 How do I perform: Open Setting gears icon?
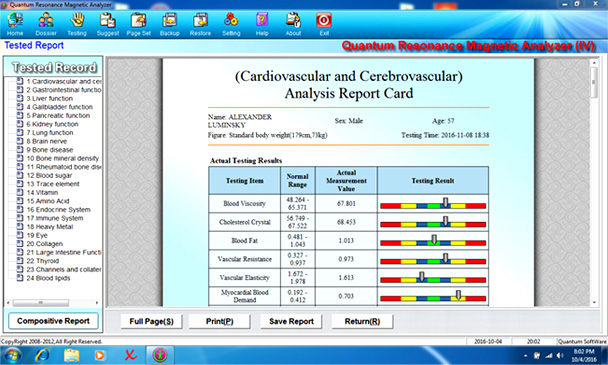tap(231, 24)
